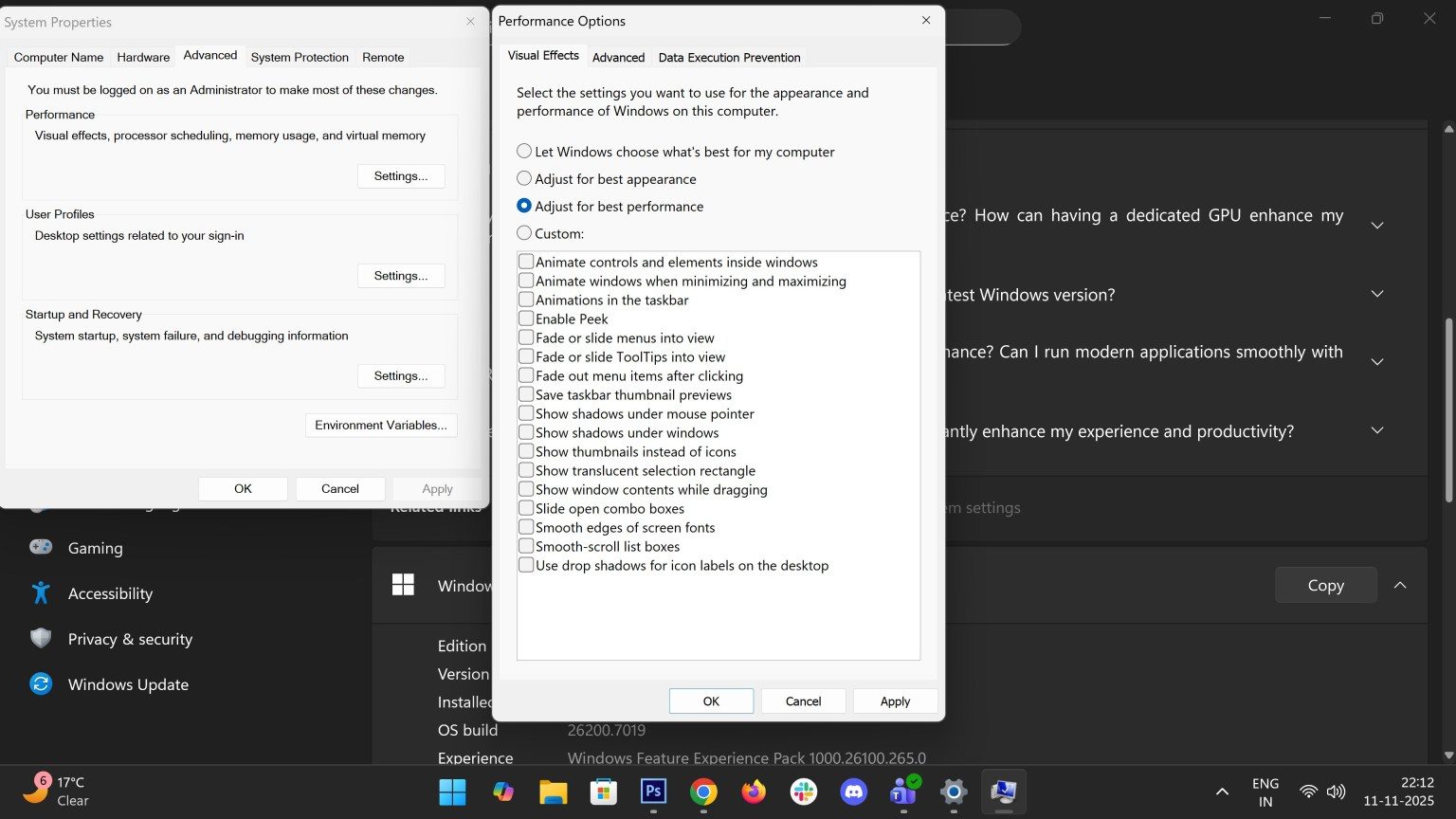The image size is (1456, 819).
Task: Open the System Protection tab
Action: [300, 57]
